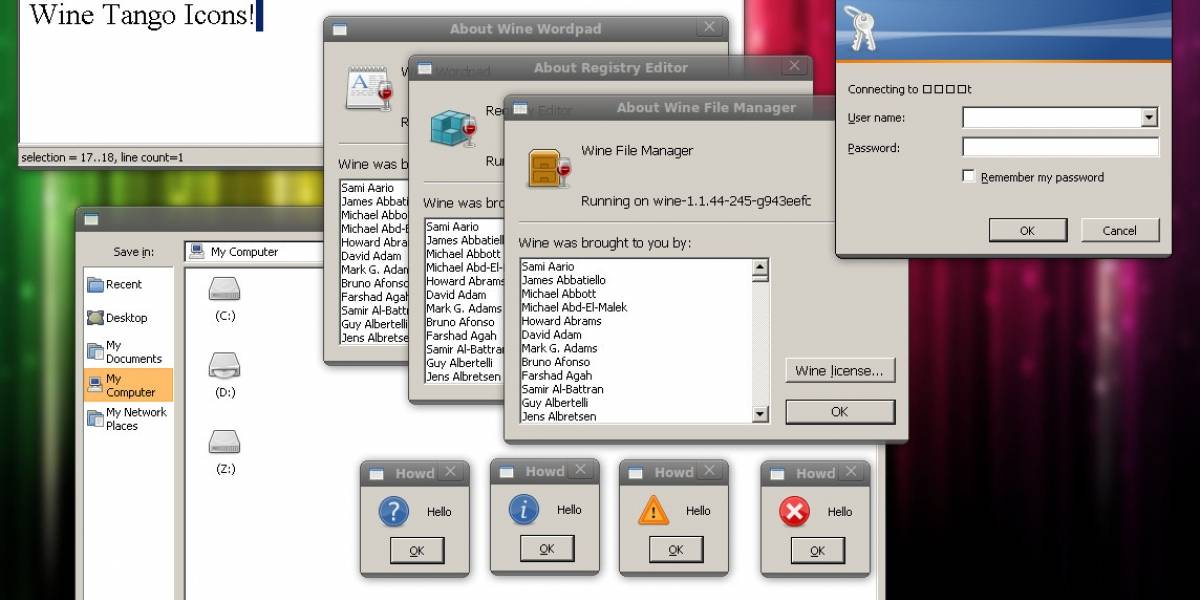Open the C: drive icon
The image size is (1200, 600).
click(x=225, y=290)
